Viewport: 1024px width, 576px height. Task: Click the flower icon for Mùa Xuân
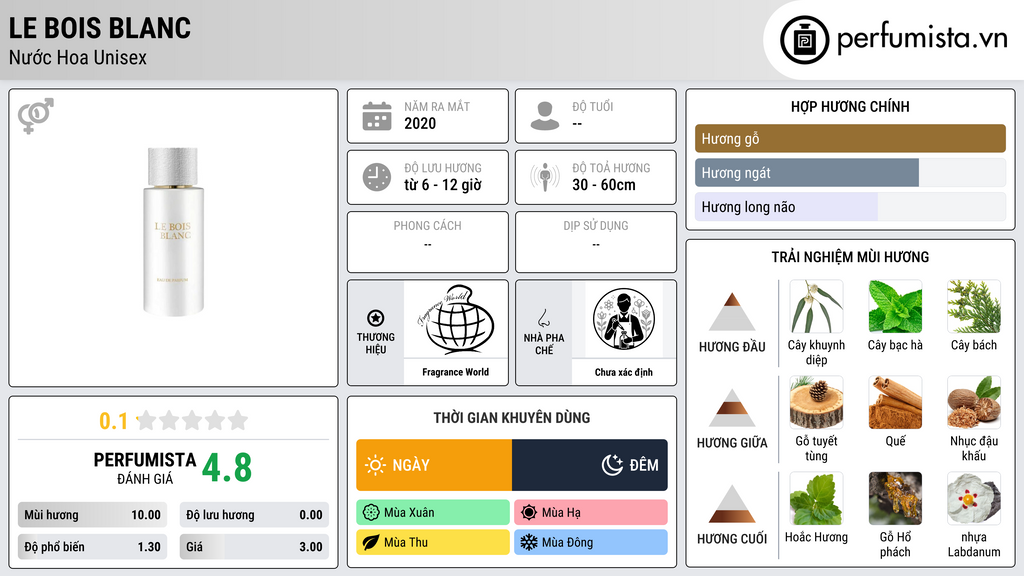pyautogui.click(x=371, y=513)
